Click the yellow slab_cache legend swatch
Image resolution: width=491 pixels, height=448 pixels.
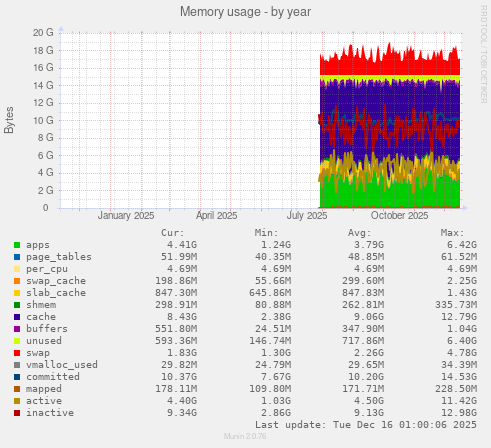point(17,293)
